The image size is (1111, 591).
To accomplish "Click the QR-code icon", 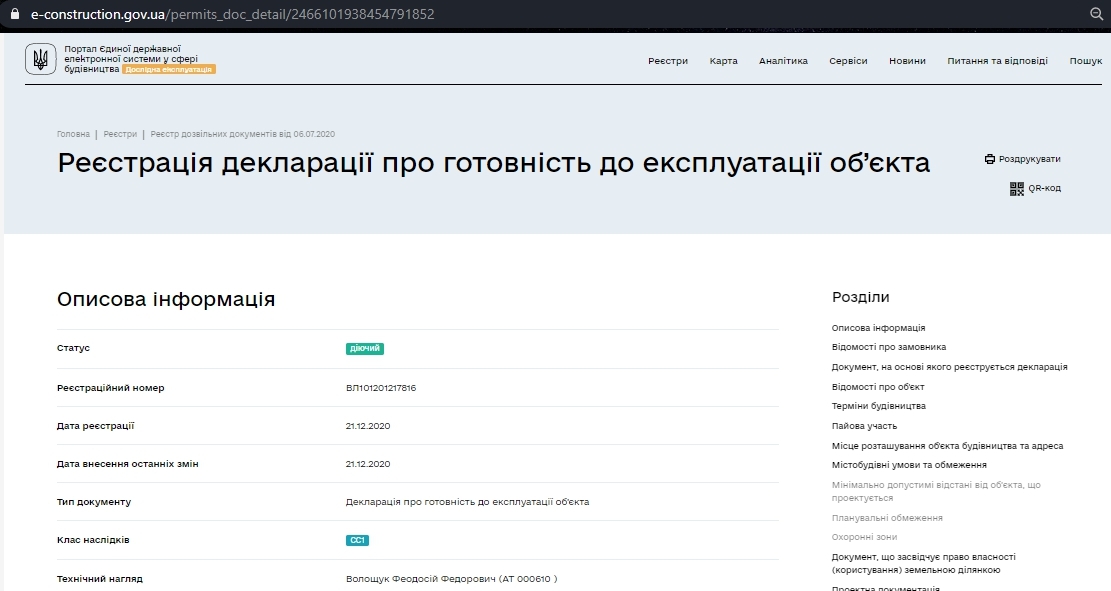I will tap(1017, 188).
